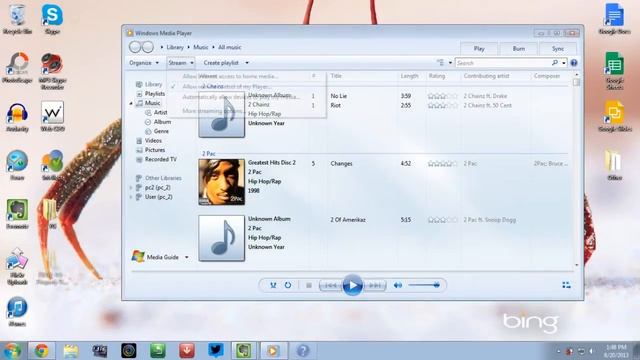This screenshot has width=640, height=360.
Task: Open the search box dropdown arrow
Action: 564,63
